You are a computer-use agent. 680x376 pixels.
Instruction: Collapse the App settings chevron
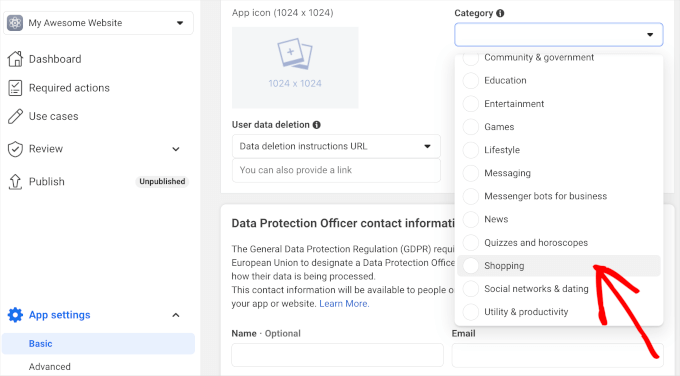[176, 315]
